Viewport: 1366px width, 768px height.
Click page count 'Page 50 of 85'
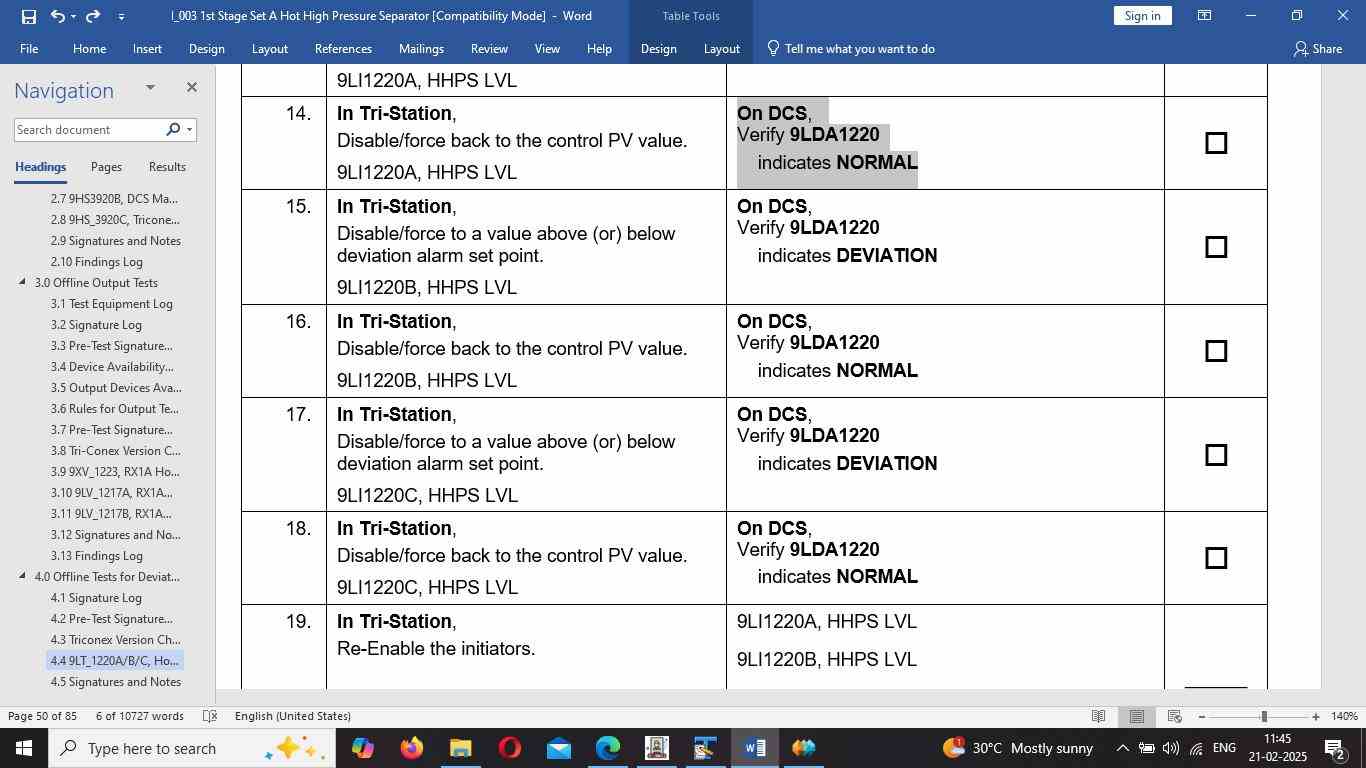tap(42, 716)
